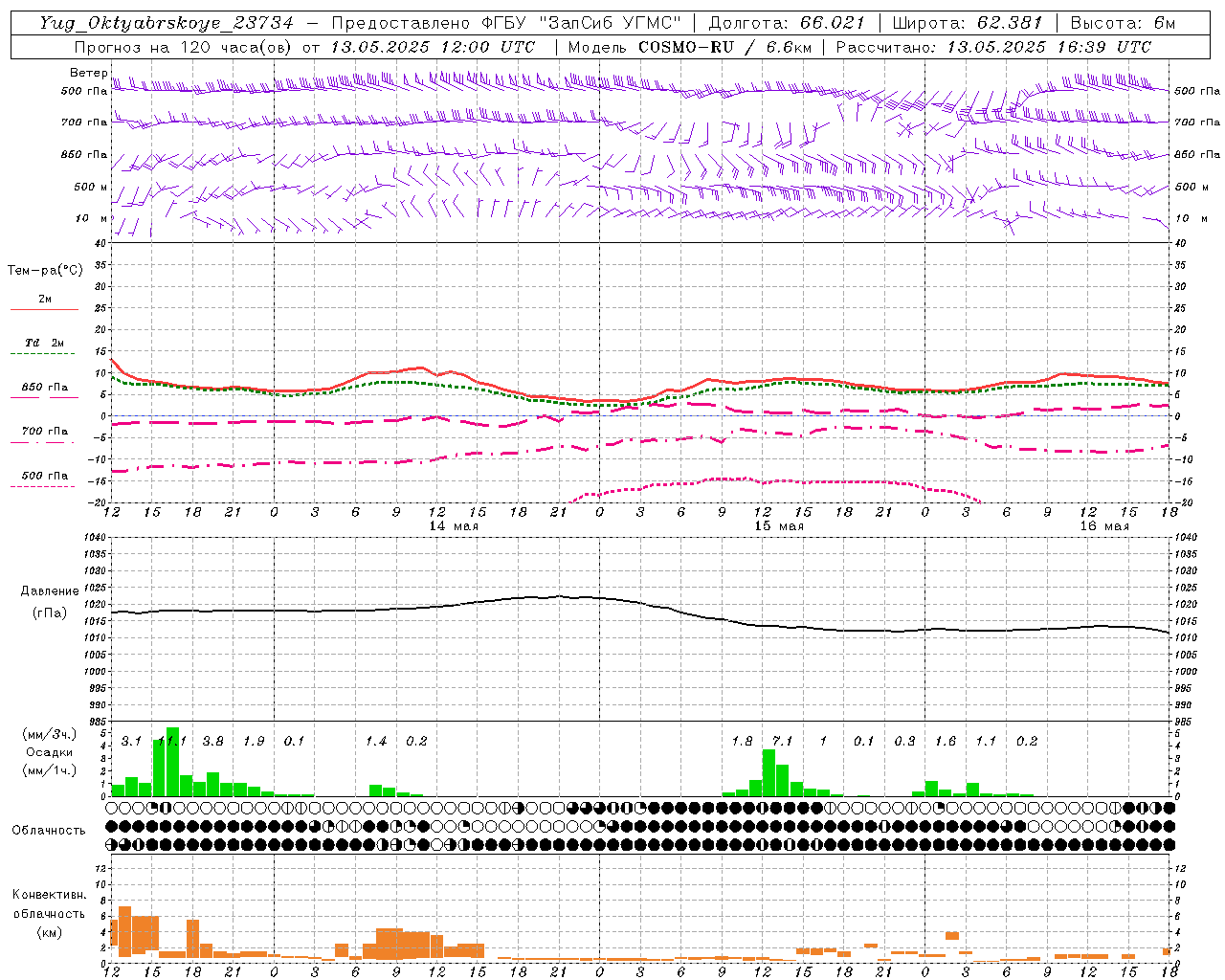Click the 1.8 precipitation total
Viewport: 1225px width, 980px height.
click(x=742, y=742)
